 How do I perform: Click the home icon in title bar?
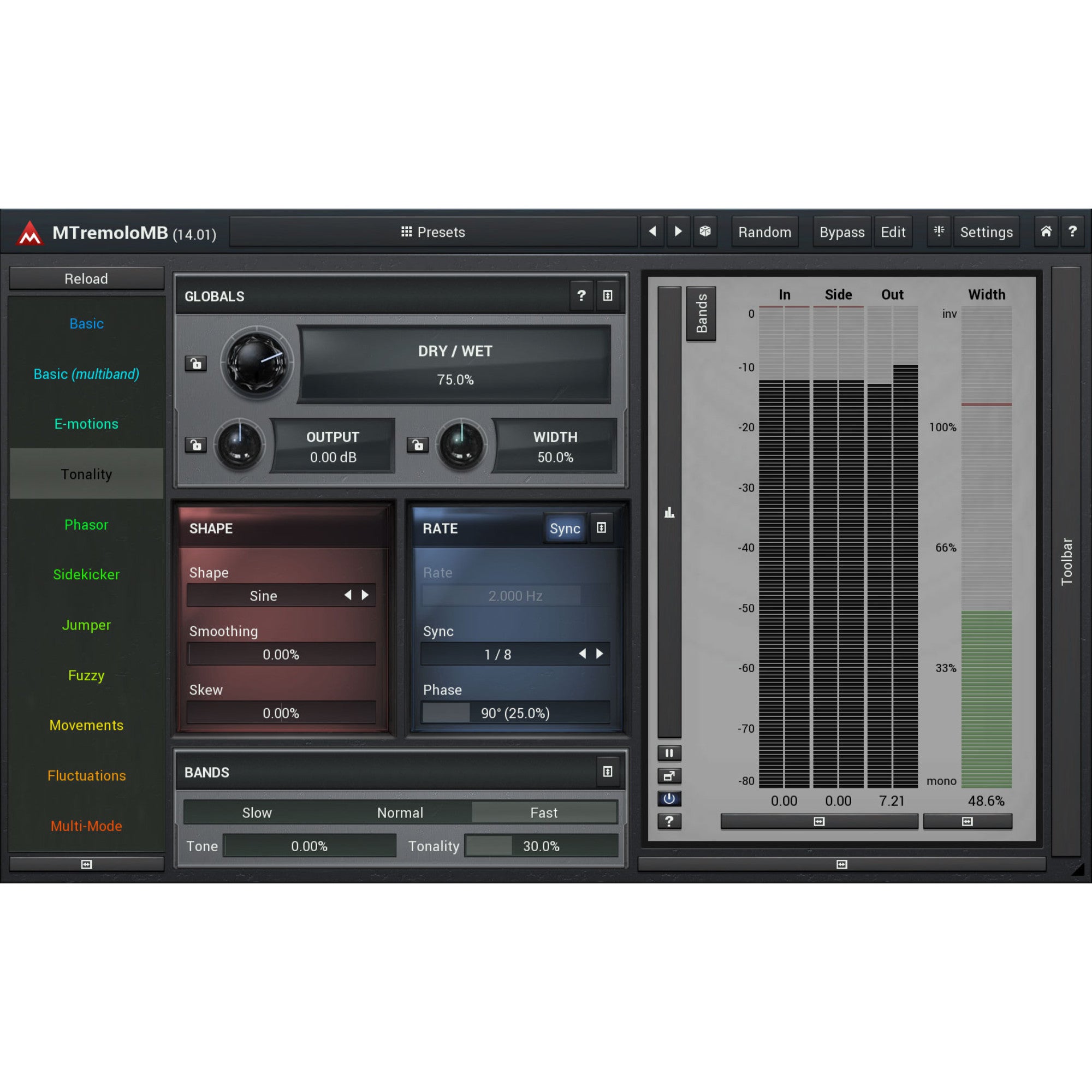pyautogui.click(x=1046, y=232)
